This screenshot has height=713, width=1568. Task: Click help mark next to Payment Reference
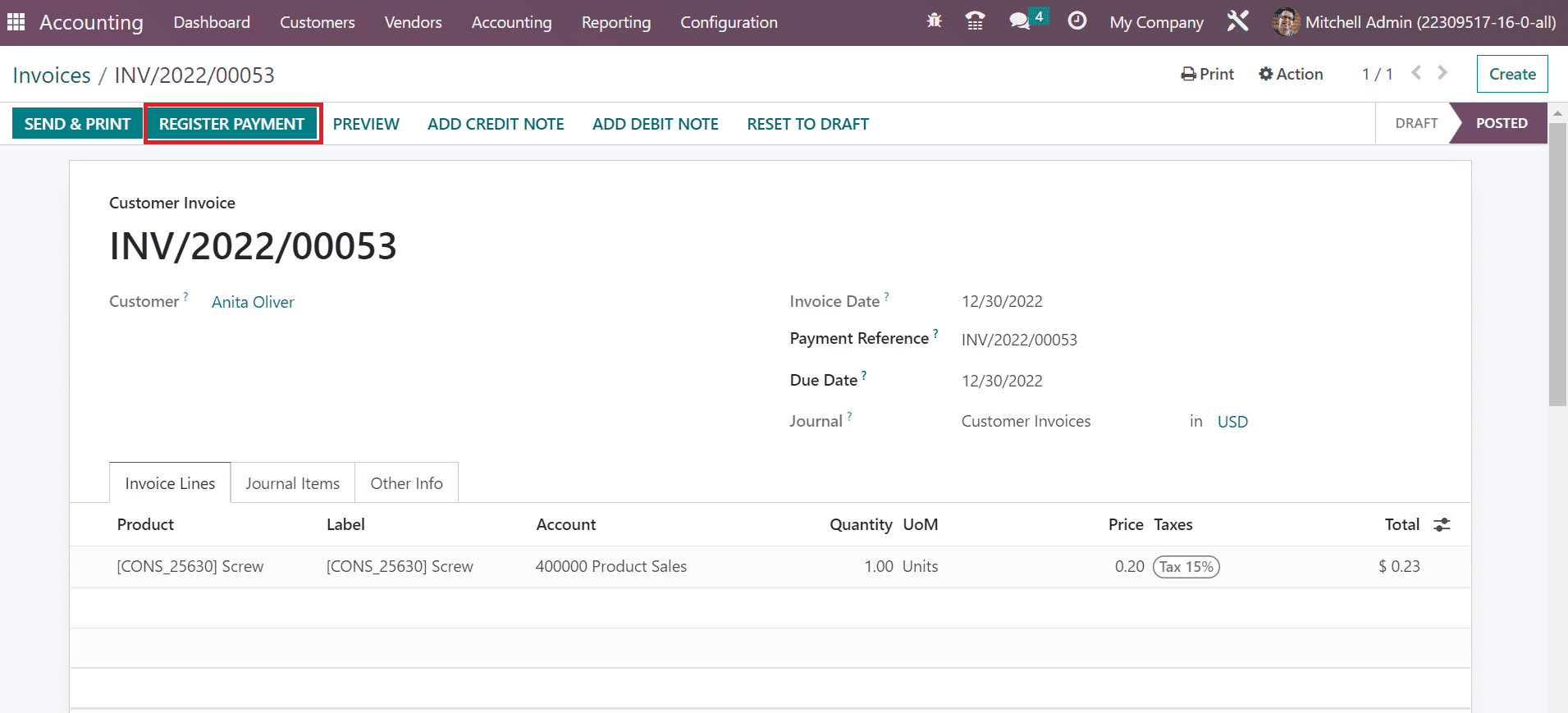[935, 333]
